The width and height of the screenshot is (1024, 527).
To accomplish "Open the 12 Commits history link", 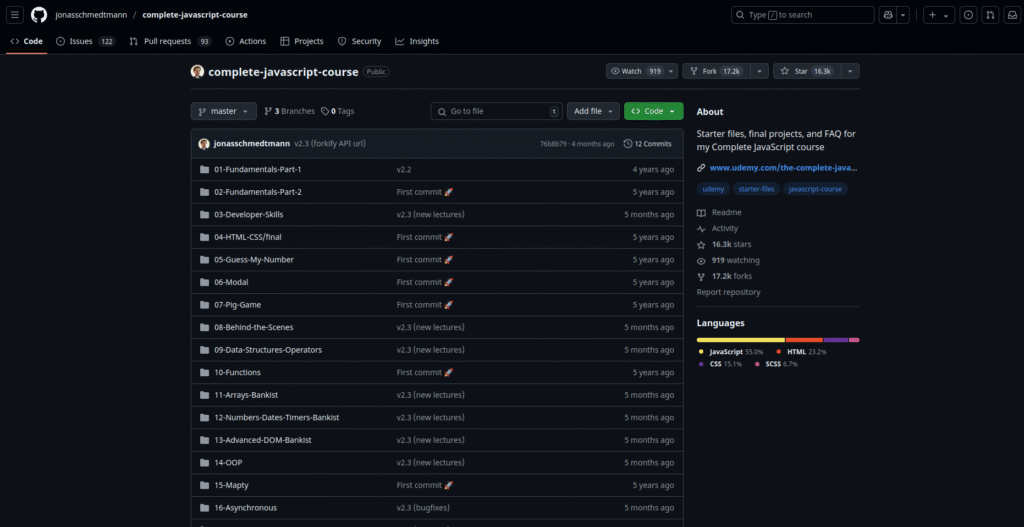I will (x=647, y=144).
